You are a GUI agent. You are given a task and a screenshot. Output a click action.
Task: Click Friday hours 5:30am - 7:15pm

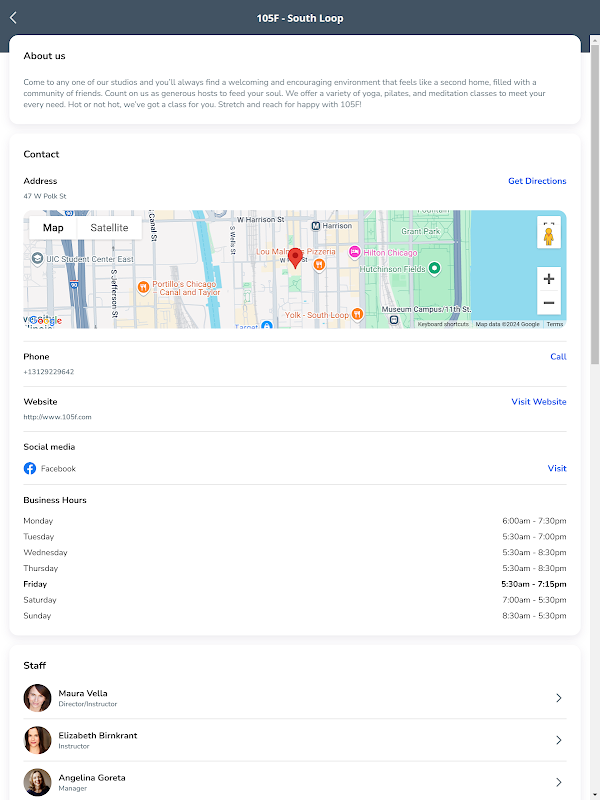[x=534, y=584]
